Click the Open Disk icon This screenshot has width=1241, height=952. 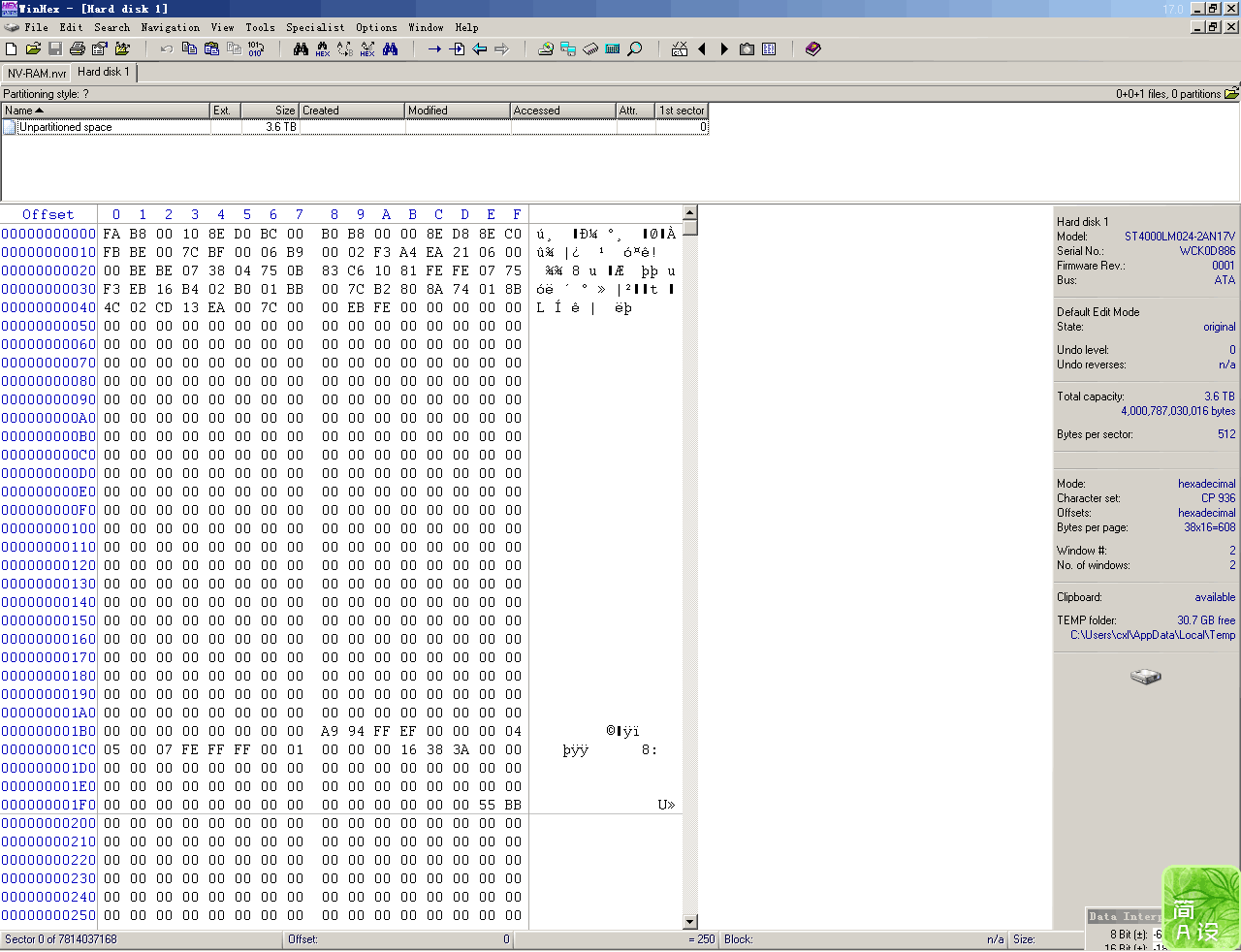(546, 48)
